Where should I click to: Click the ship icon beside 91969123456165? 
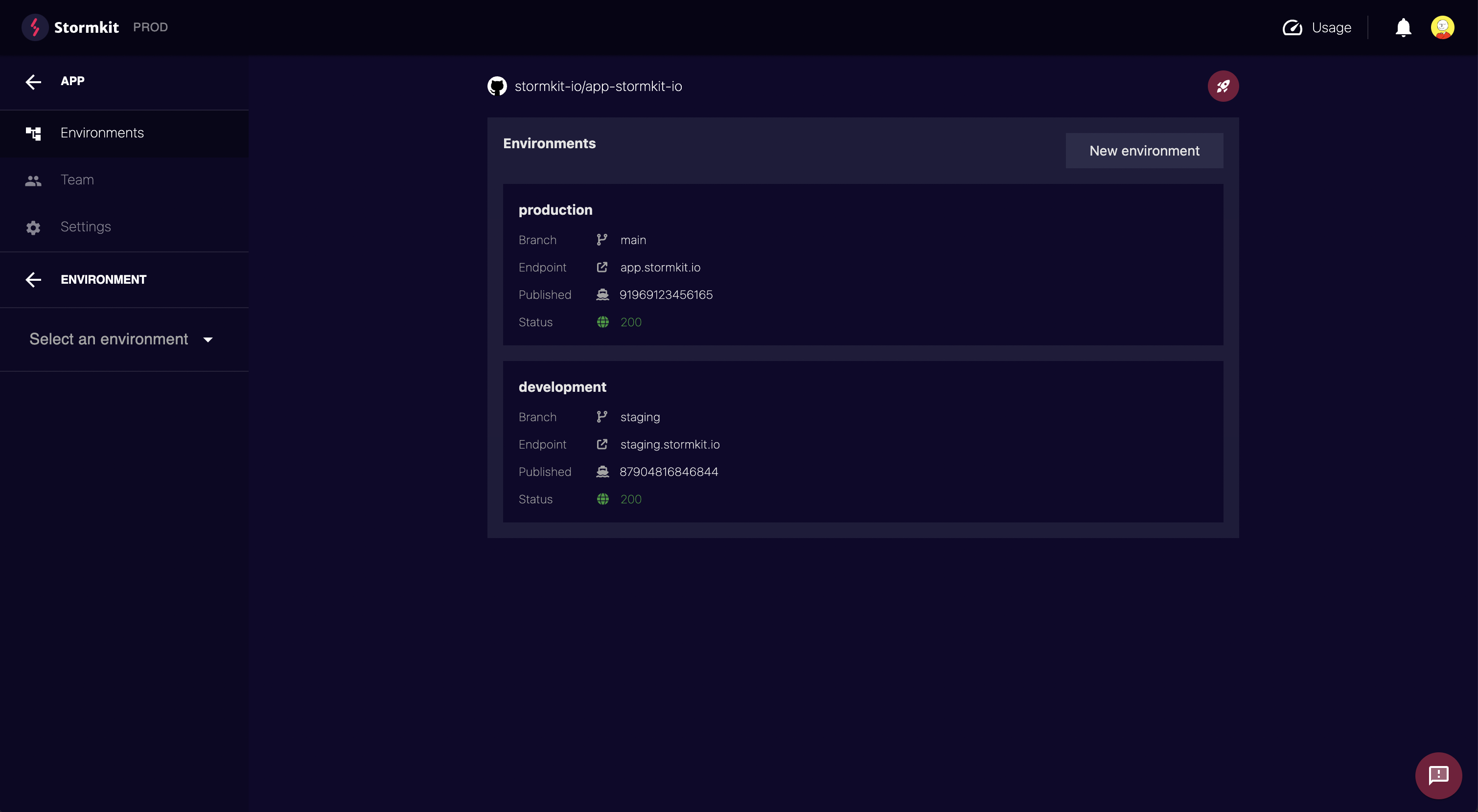pos(602,295)
